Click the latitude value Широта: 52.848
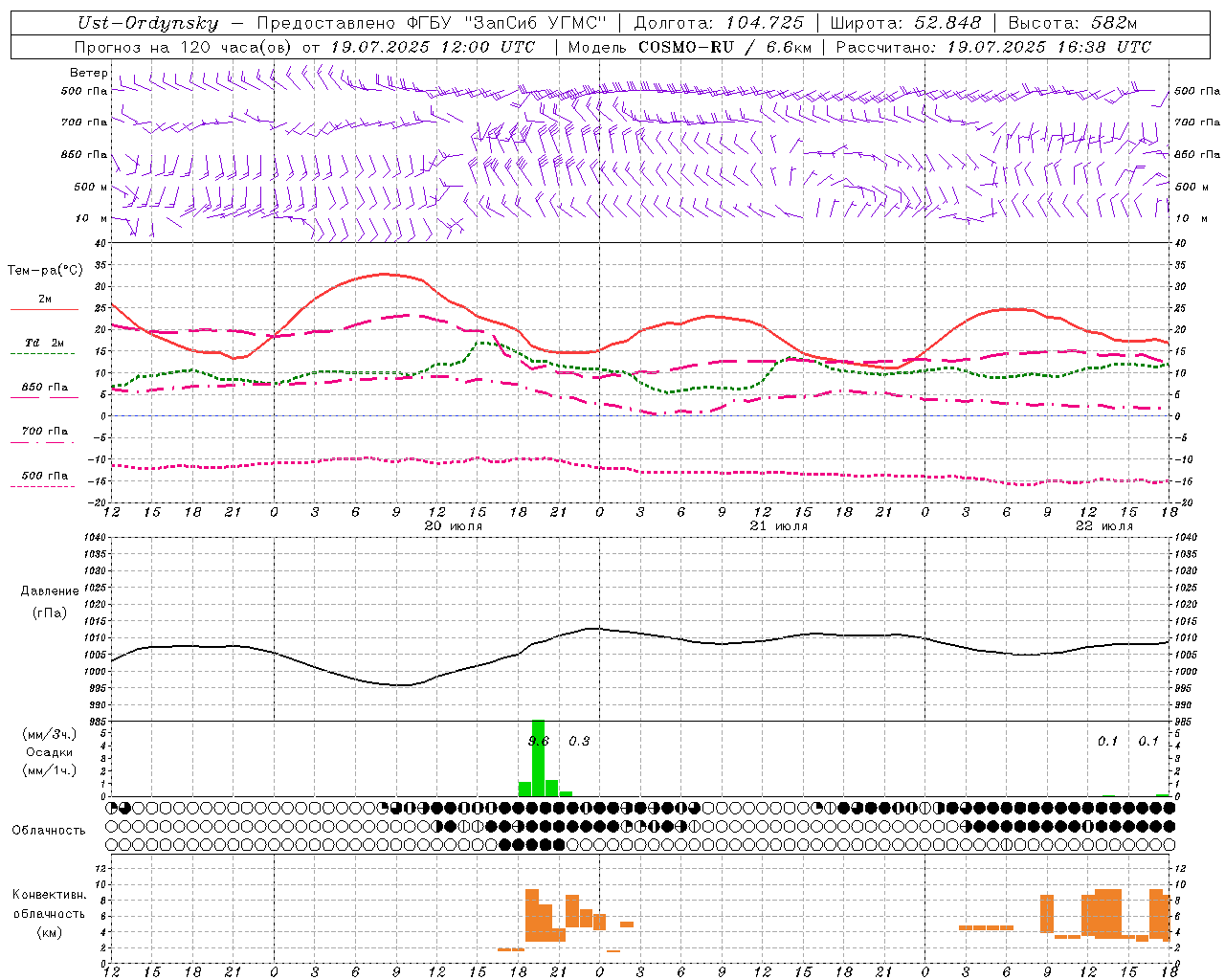This screenshot has width=1225, height=980. pos(905,24)
